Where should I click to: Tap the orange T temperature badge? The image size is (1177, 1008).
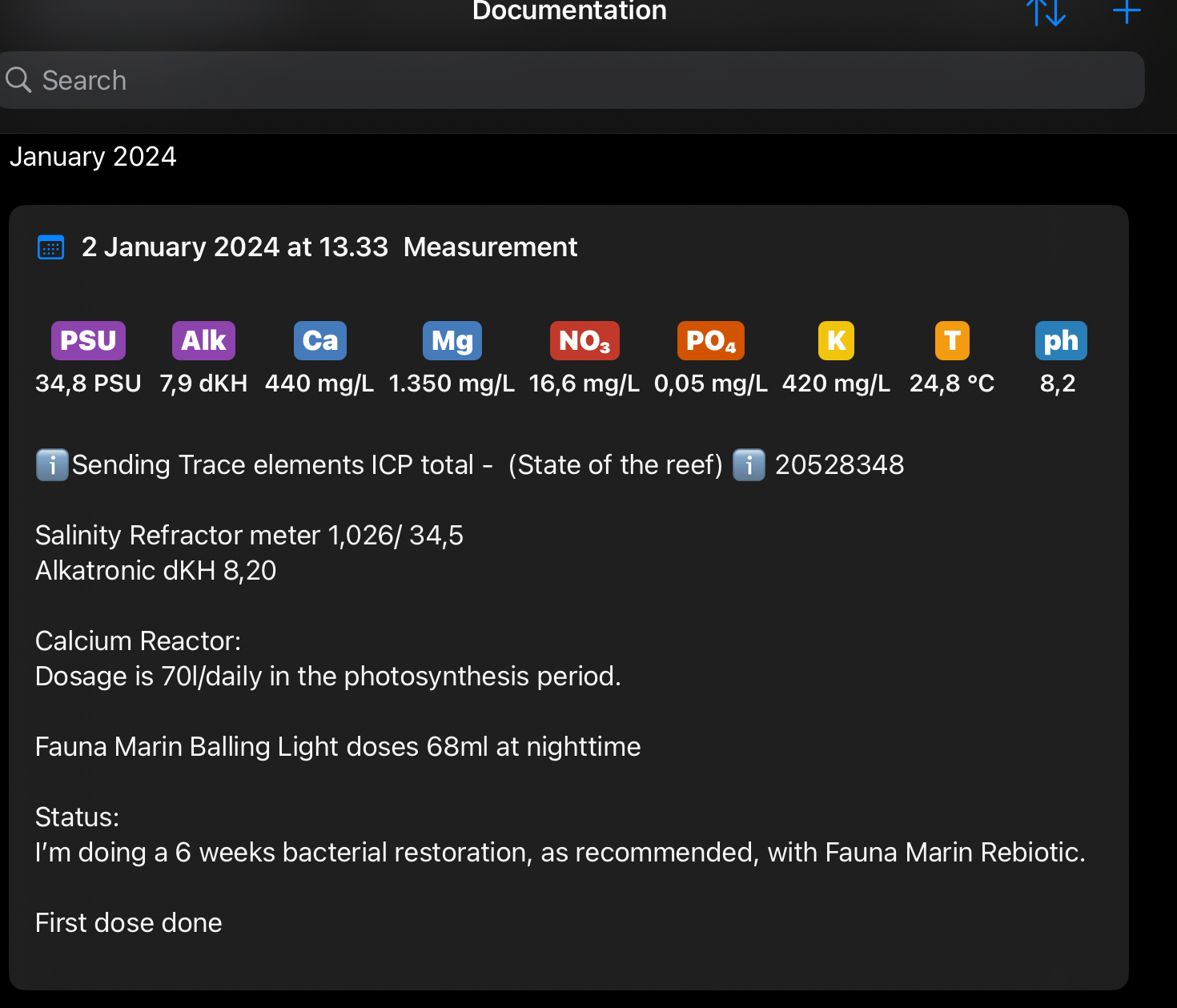click(x=952, y=341)
